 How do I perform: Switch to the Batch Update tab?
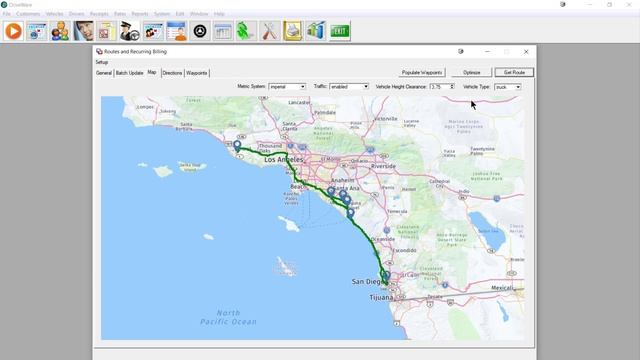[x=129, y=73]
